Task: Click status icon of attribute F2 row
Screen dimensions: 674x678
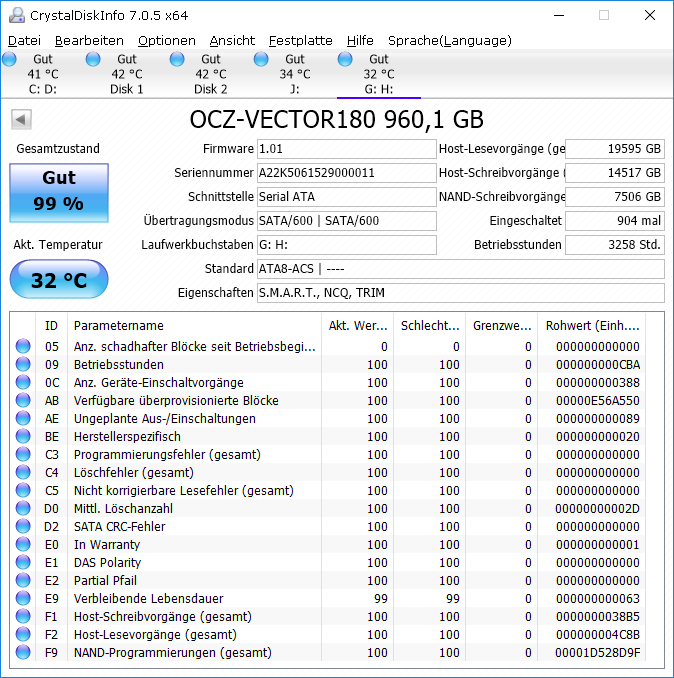Action: pos(23,635)
